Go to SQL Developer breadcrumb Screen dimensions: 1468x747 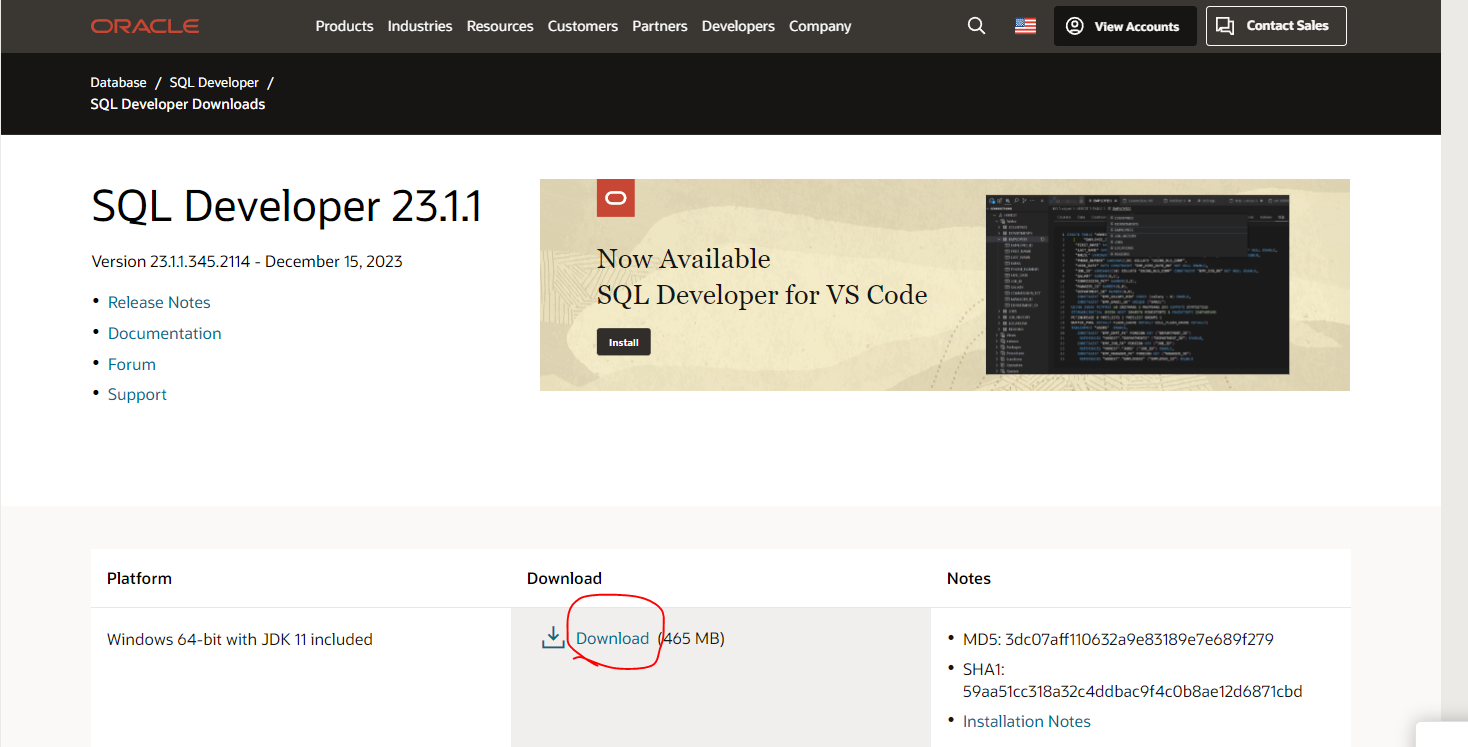[214, 82]
